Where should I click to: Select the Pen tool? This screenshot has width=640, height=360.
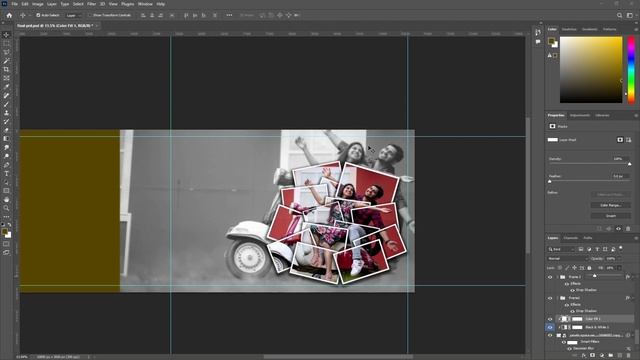[x=6, y=165]
